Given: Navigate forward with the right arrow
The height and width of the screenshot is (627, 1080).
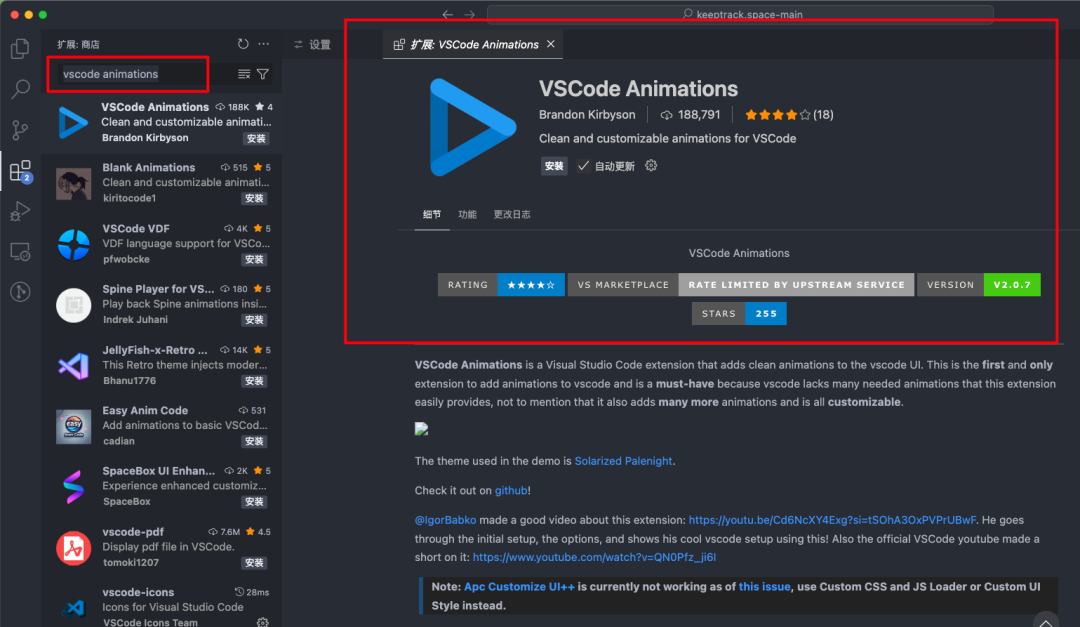Looking at the screenshot, I should (470, 14).
